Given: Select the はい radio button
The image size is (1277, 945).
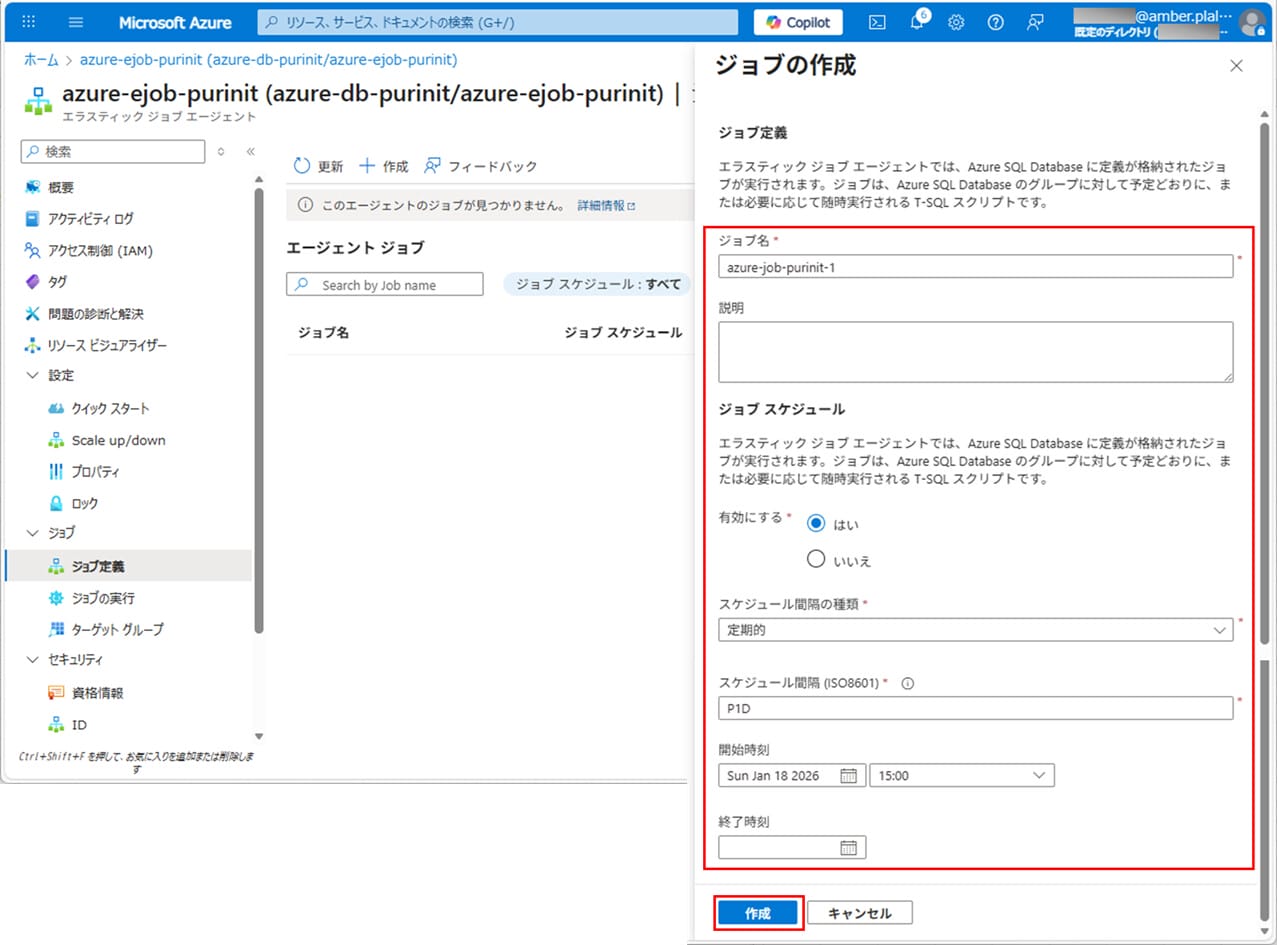Looking at the screenshot, I should (816, 524).
